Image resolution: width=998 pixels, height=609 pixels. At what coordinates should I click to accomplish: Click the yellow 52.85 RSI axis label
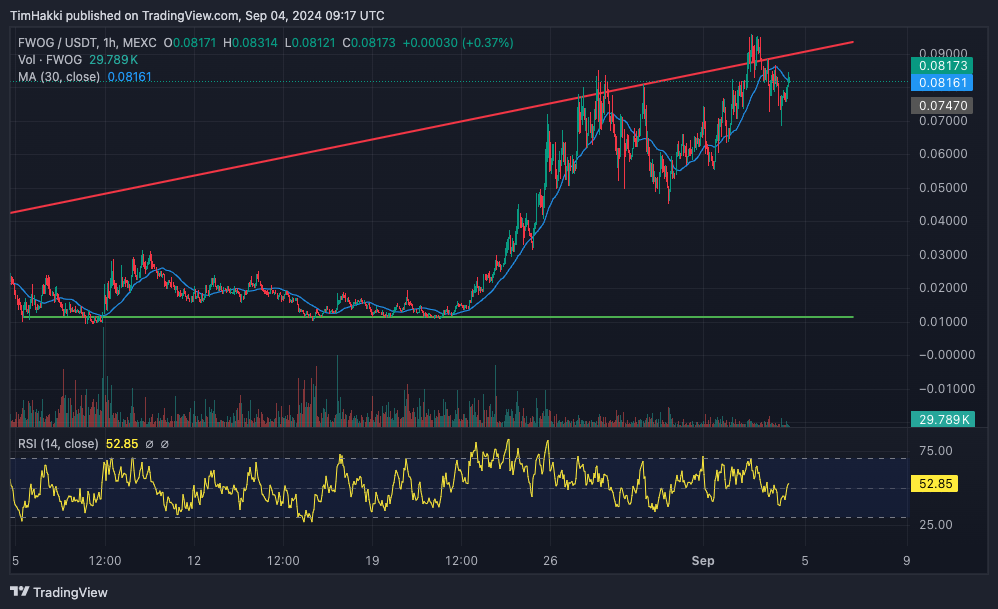[x=938, y=484]
